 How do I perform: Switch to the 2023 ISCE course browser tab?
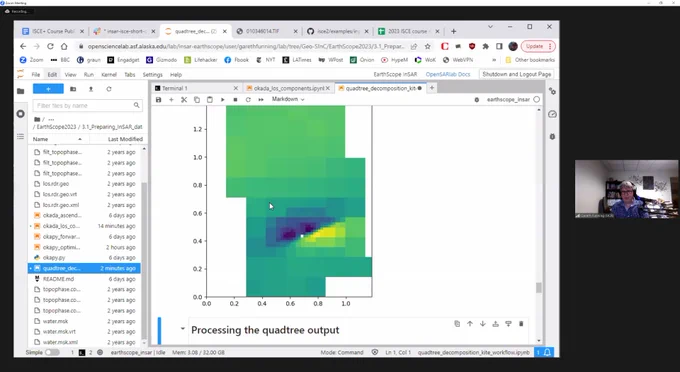(409, 31)
